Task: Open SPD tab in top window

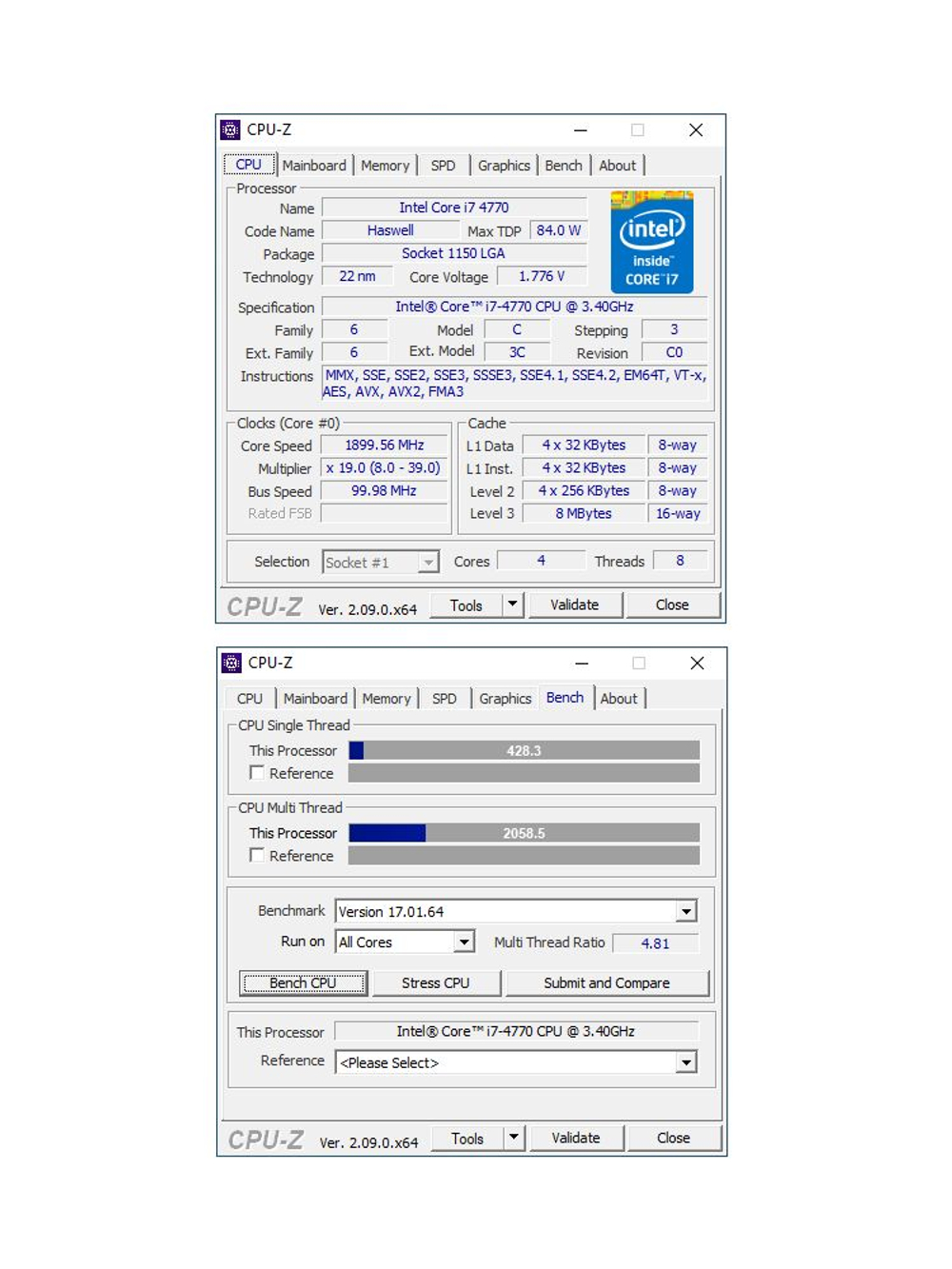Action: pos(443,166)
